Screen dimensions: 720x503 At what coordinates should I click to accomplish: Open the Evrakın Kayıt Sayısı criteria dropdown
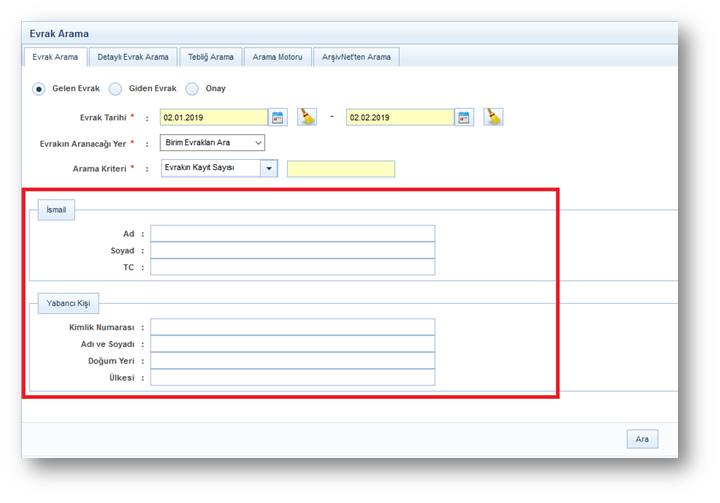268,168
